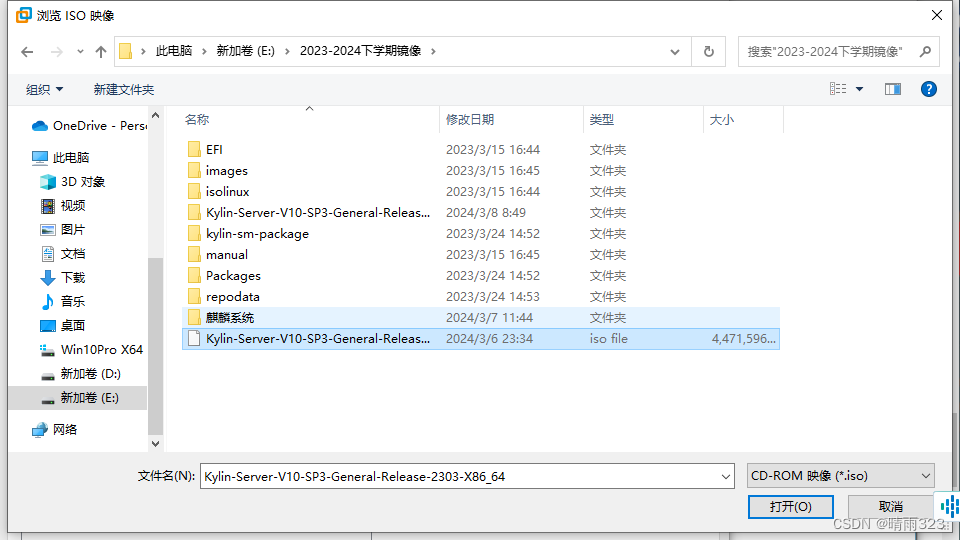The image size is (960, 540).
Task: Toggle the preview pane icon
Action: [x=893, y=89]
